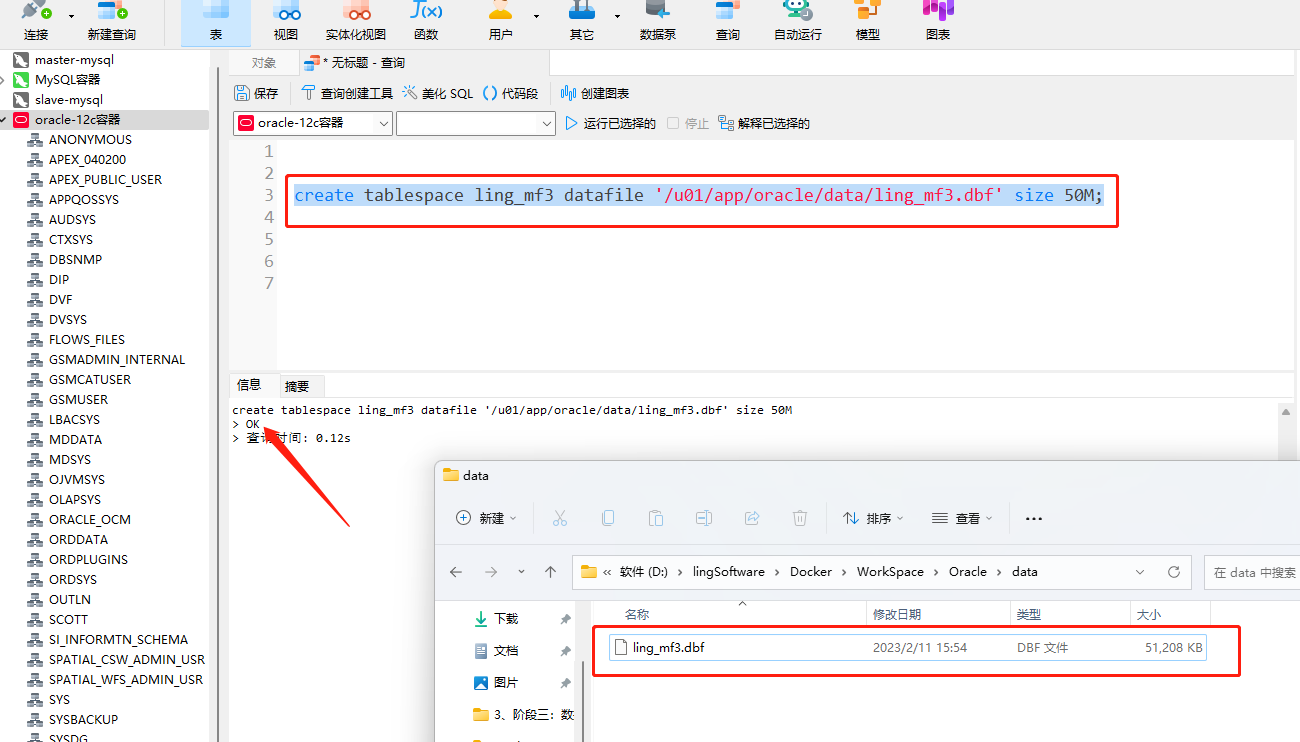Switch to the Objects (对象) tab
Screen dimensions: 1300x742
264,63
